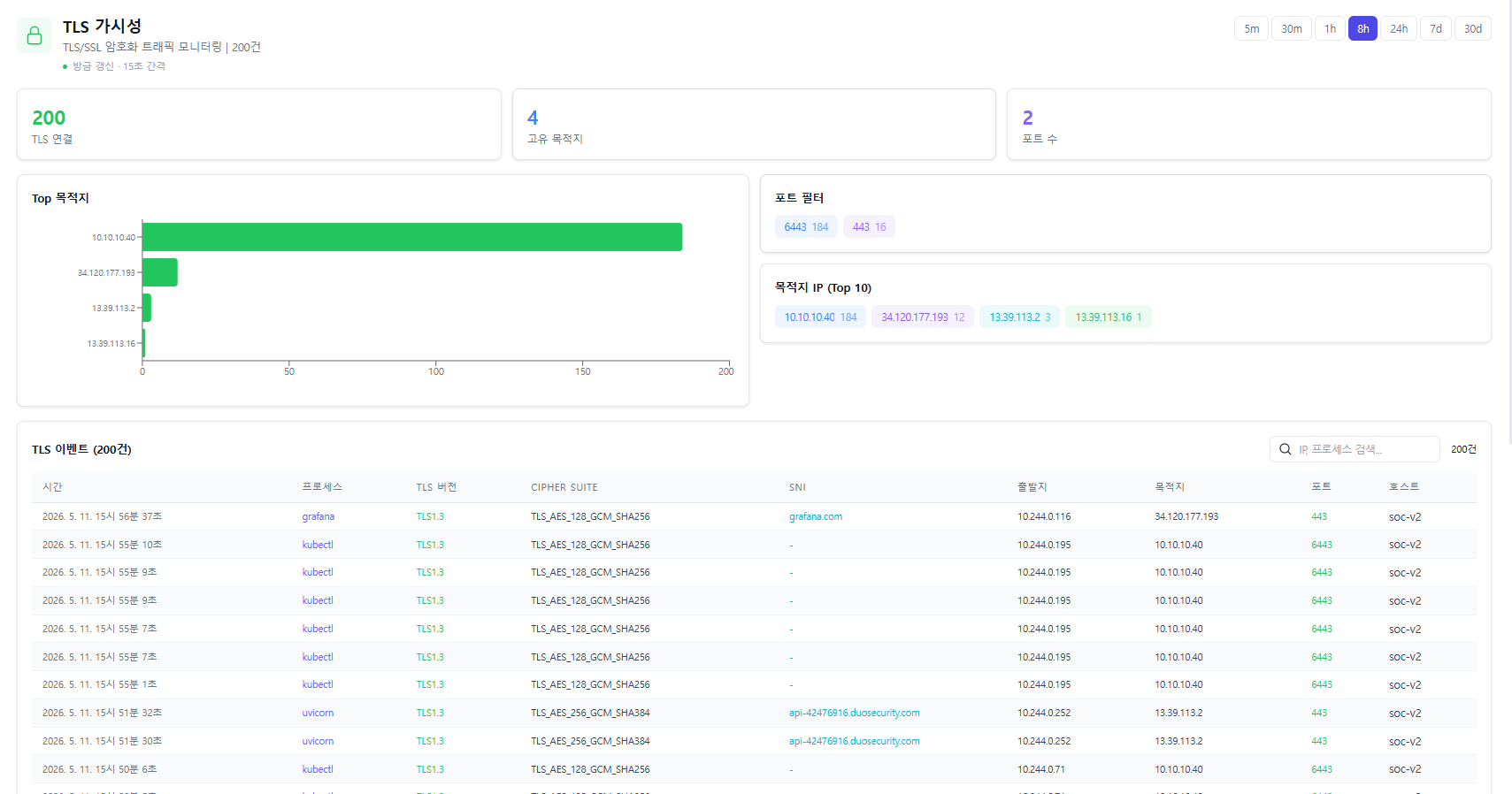
Task: Click the CIPHER SUITE column header
Action: tap(564, 487)
